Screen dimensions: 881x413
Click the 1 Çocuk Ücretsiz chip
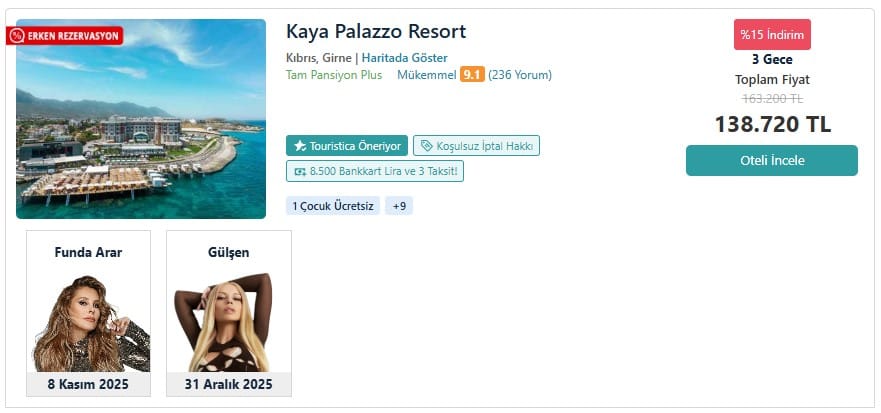(x=333, y=206)
